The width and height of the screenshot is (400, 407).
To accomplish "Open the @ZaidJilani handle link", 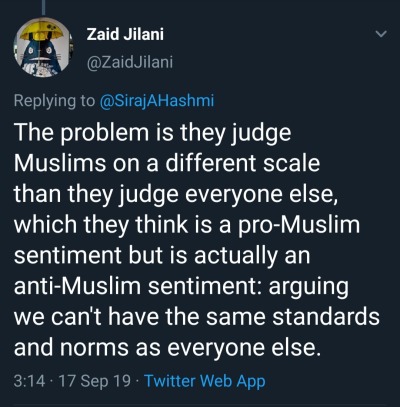I will [x=129, y=62].
